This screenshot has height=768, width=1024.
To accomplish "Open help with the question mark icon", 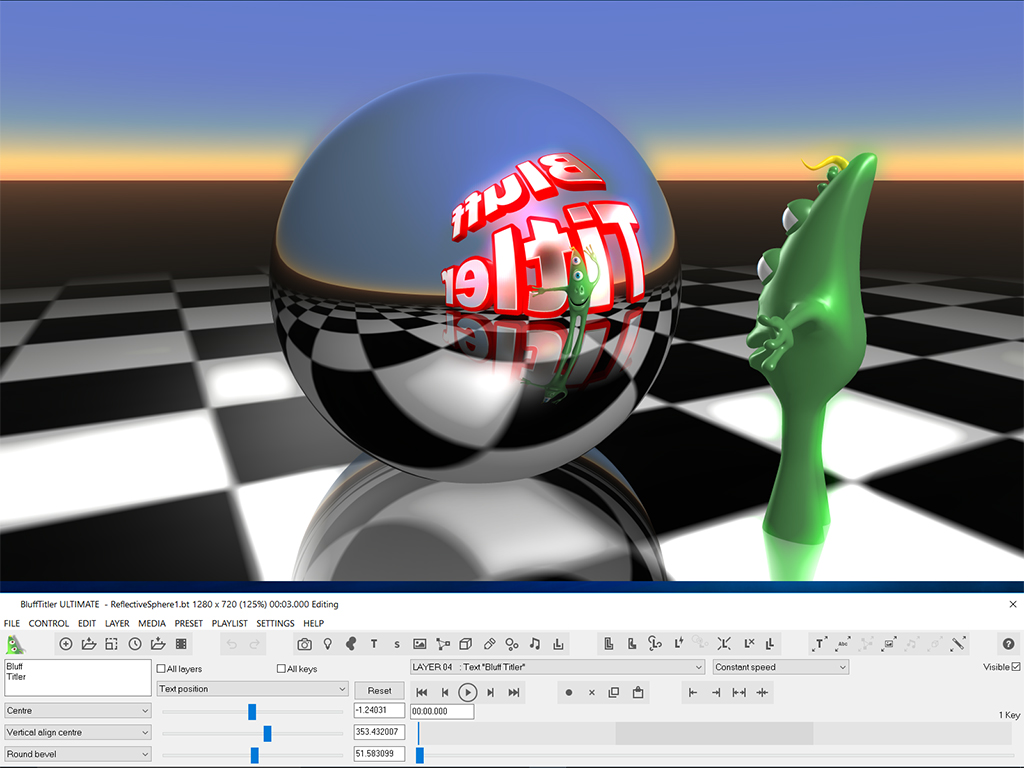I will click(x=1008, y=644).
